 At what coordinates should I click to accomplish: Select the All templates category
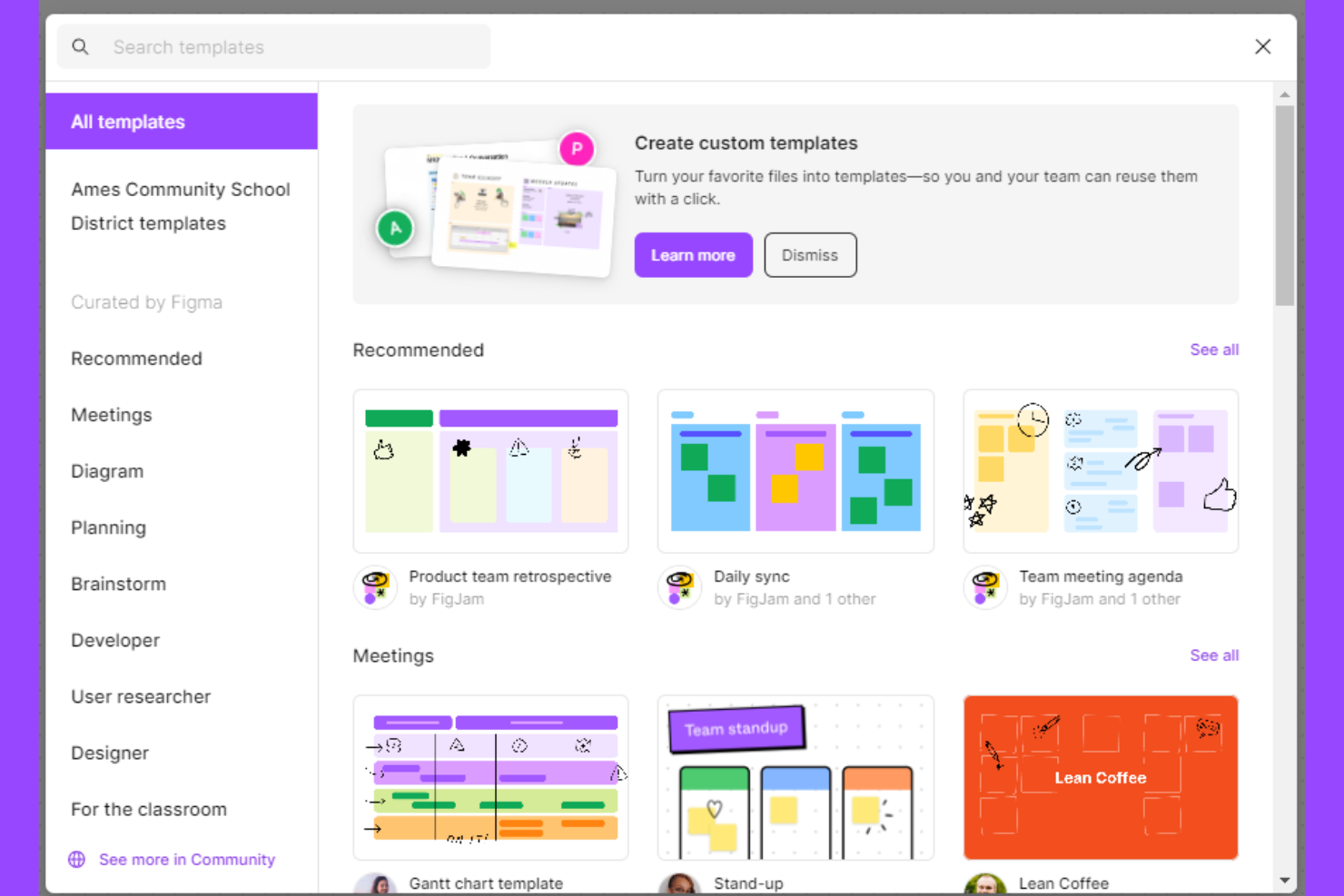(182, 121)
